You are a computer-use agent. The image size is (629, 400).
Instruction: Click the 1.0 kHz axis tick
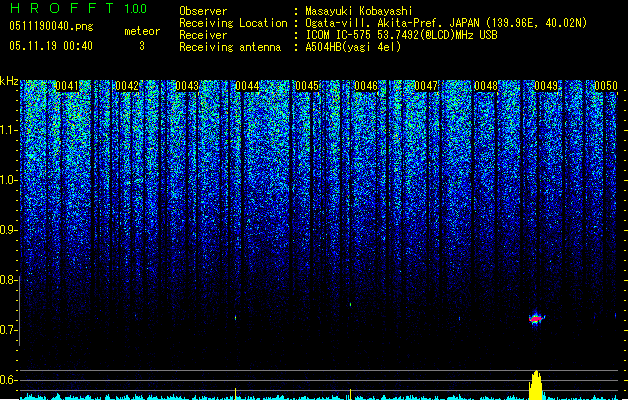9,180
